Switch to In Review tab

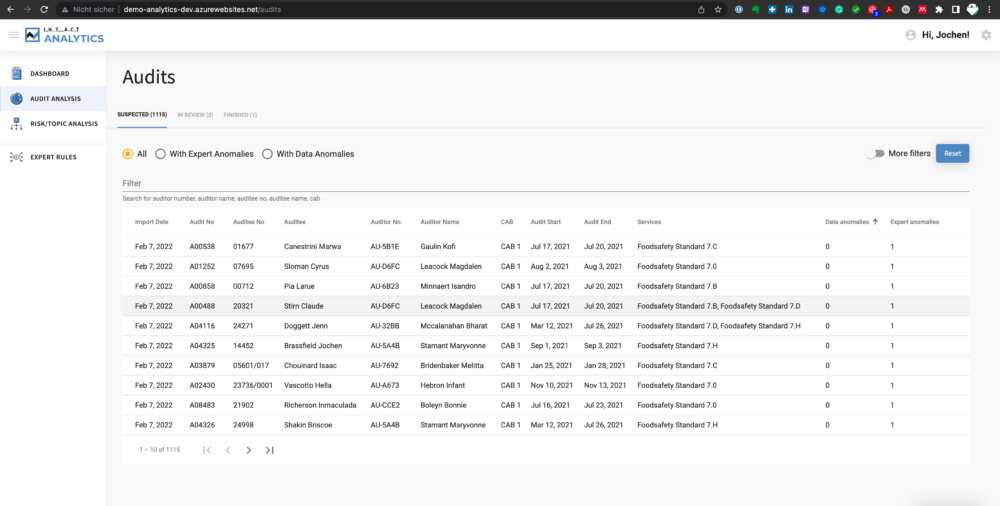pos(195,115)
